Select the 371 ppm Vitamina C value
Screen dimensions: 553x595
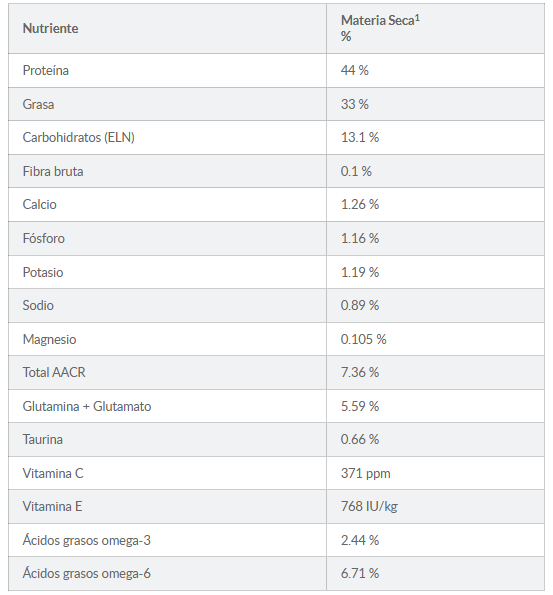366,474
